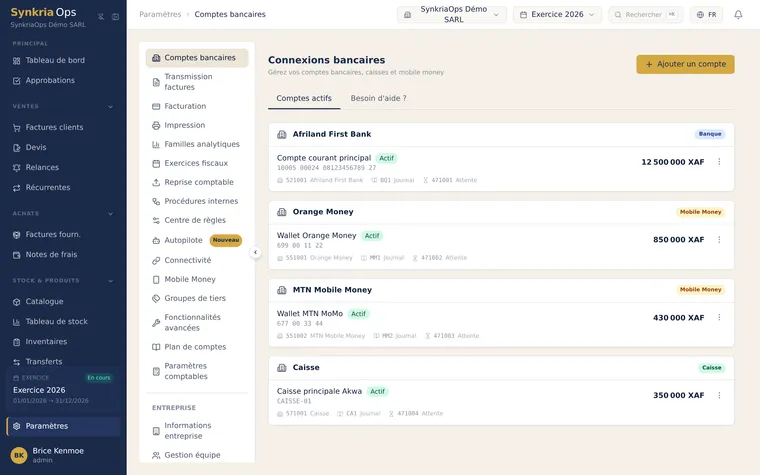Open the Exercice 2026 En cours card
The height and width of the screenshot is (475, 760).
click(x=63, y=389)
